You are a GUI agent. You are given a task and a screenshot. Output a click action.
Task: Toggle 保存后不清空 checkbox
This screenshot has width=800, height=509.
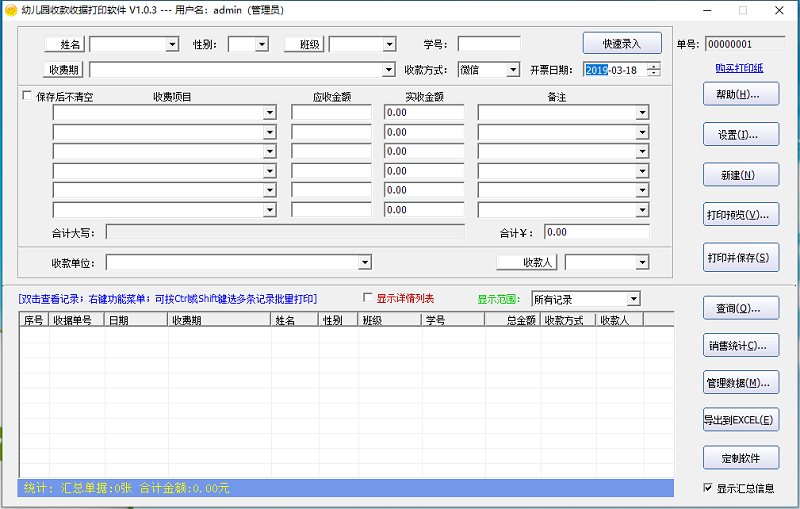pyautogui.click(x=28, y=95)
